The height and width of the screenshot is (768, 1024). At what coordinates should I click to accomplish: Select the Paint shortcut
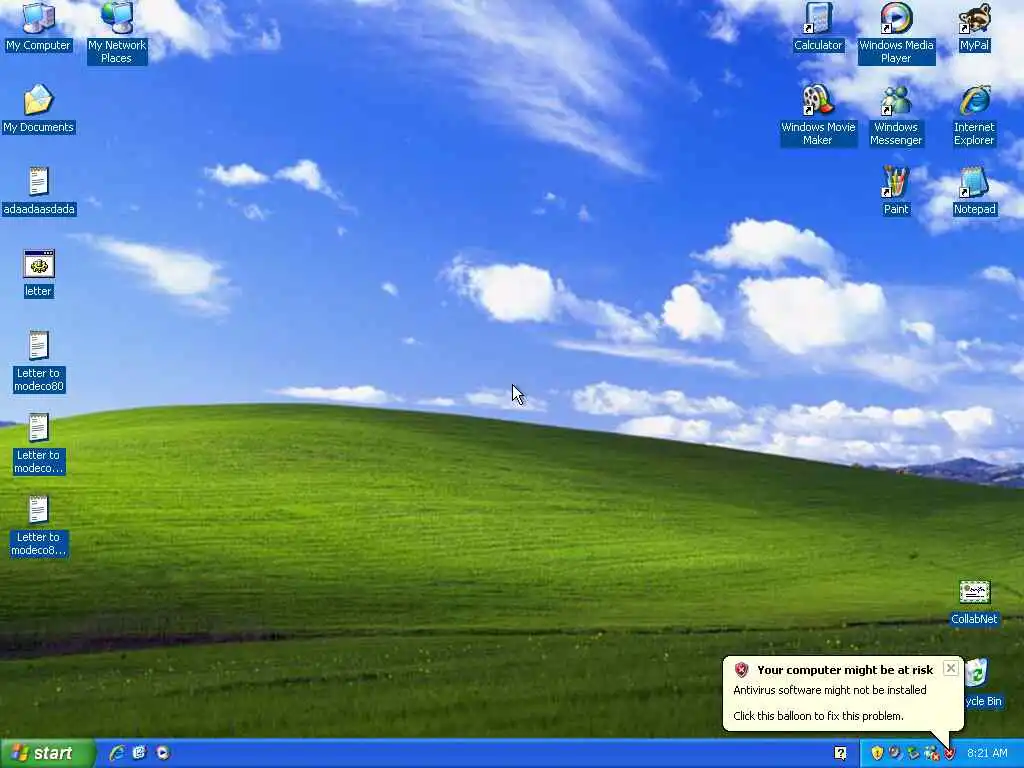(x=895, y=190)
